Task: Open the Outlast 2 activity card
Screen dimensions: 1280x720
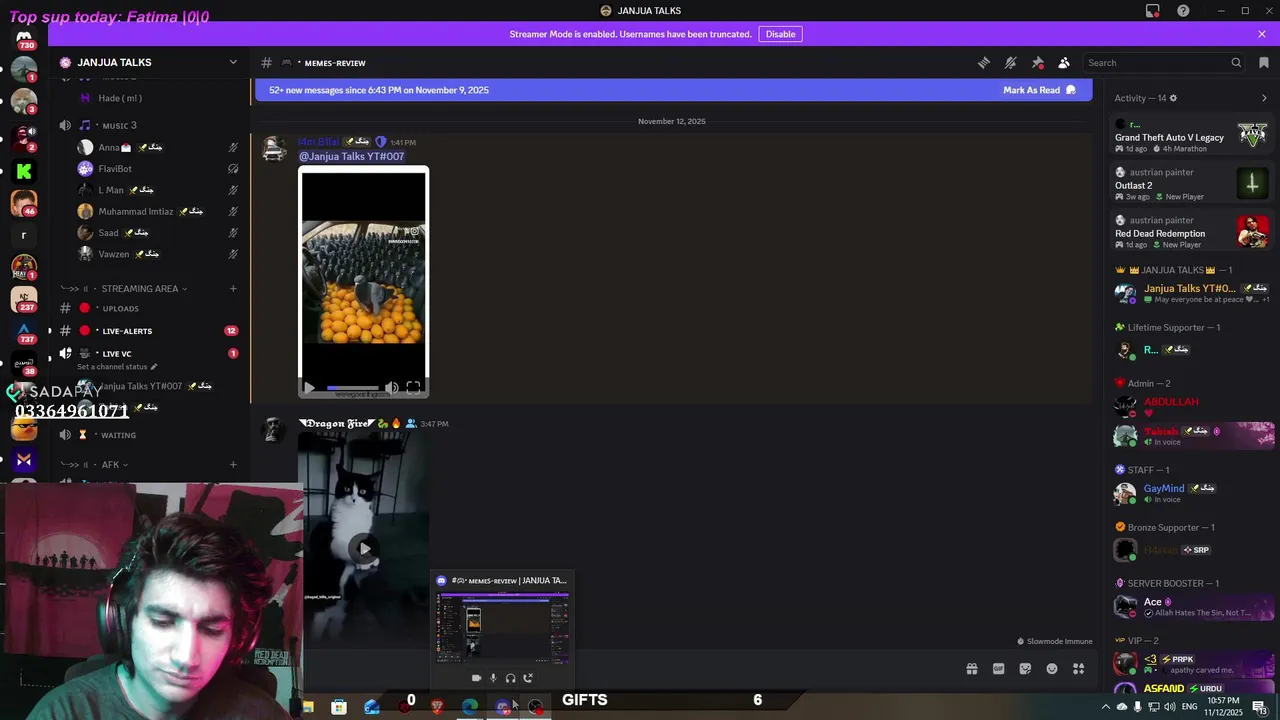Action: (1192, 184)
